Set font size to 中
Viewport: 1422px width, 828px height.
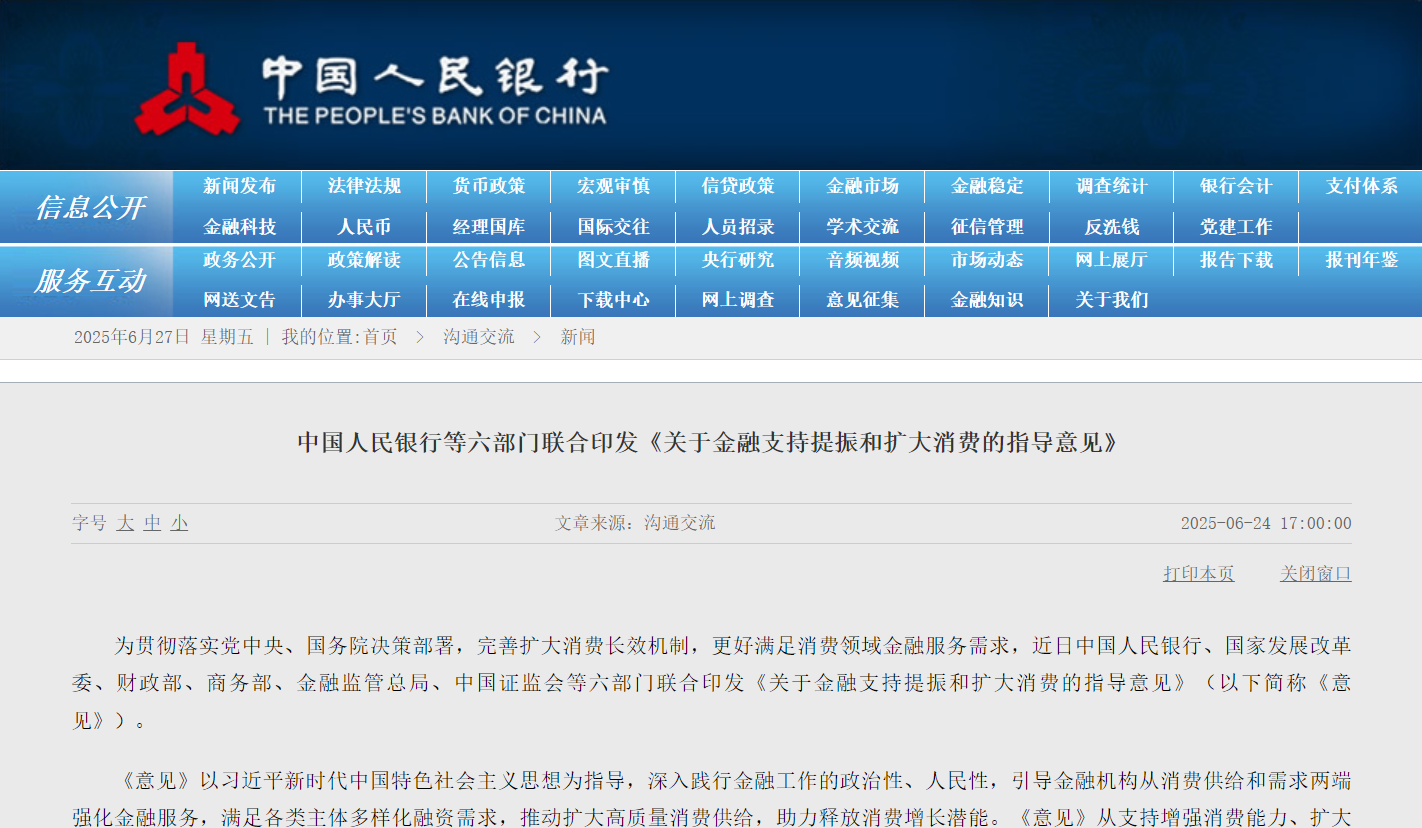(150, 523)
